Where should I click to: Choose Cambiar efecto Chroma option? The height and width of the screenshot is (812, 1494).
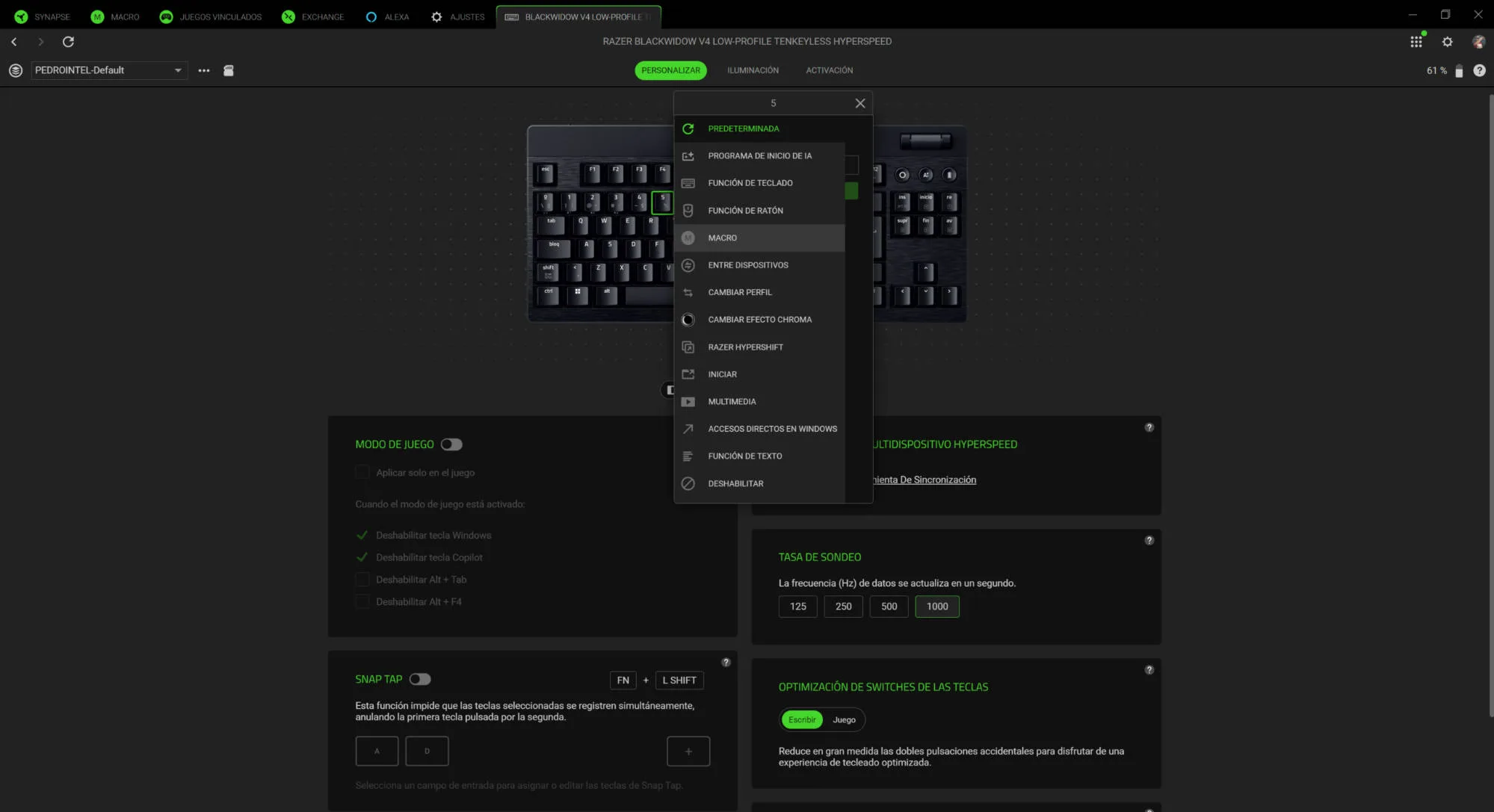click(x=759, y=320)
